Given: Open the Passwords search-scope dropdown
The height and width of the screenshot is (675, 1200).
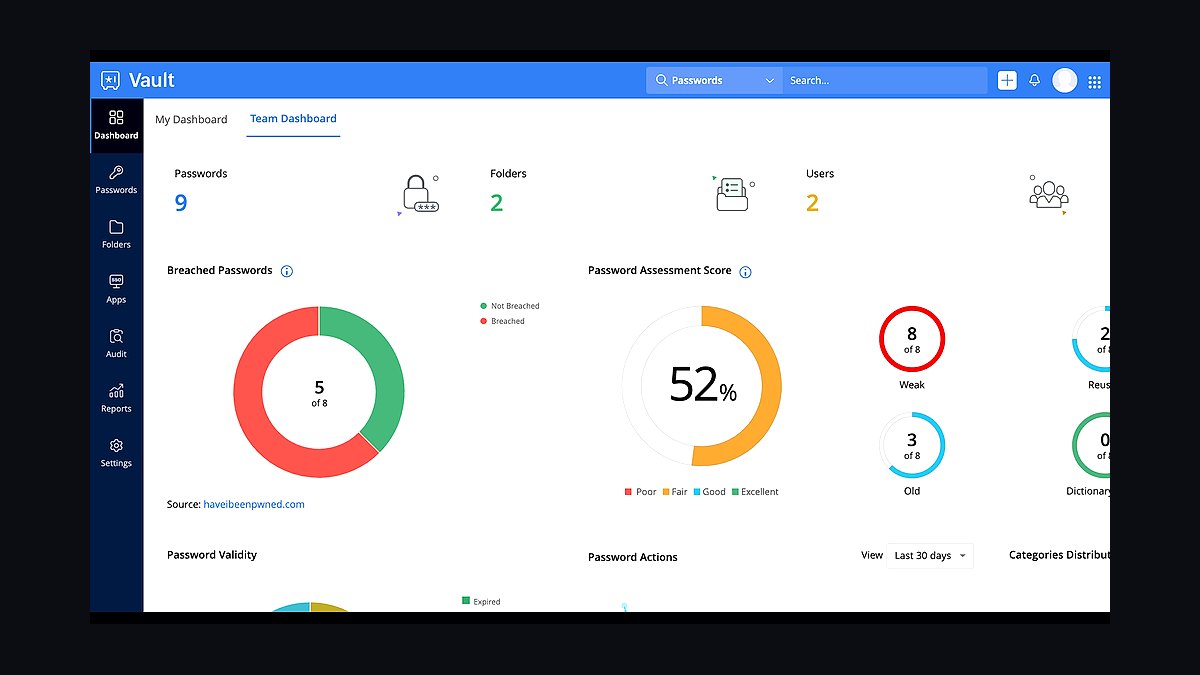Looking at the screenshot, I should pos(714,80).
